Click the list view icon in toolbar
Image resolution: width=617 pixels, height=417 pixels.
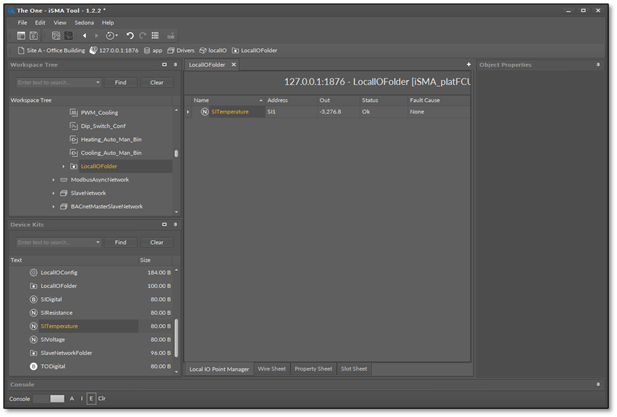click(x=155, y=36)
